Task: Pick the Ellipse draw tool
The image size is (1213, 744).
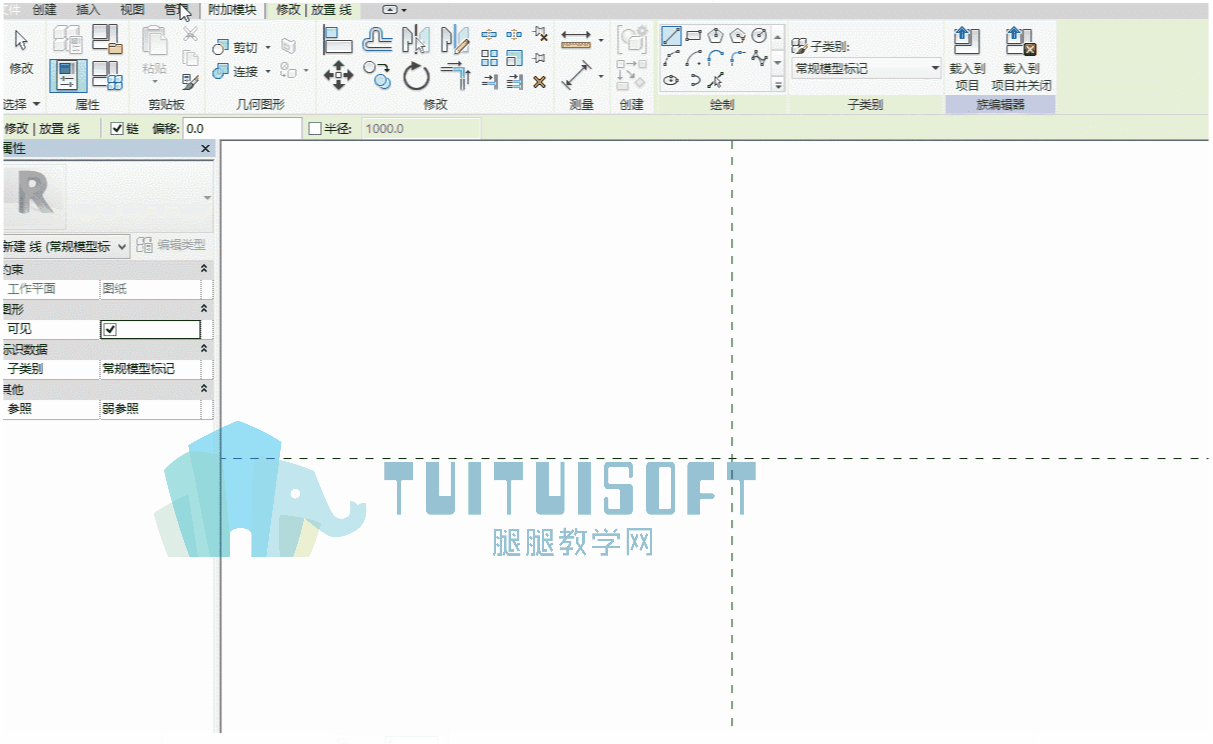Action: 671,81
